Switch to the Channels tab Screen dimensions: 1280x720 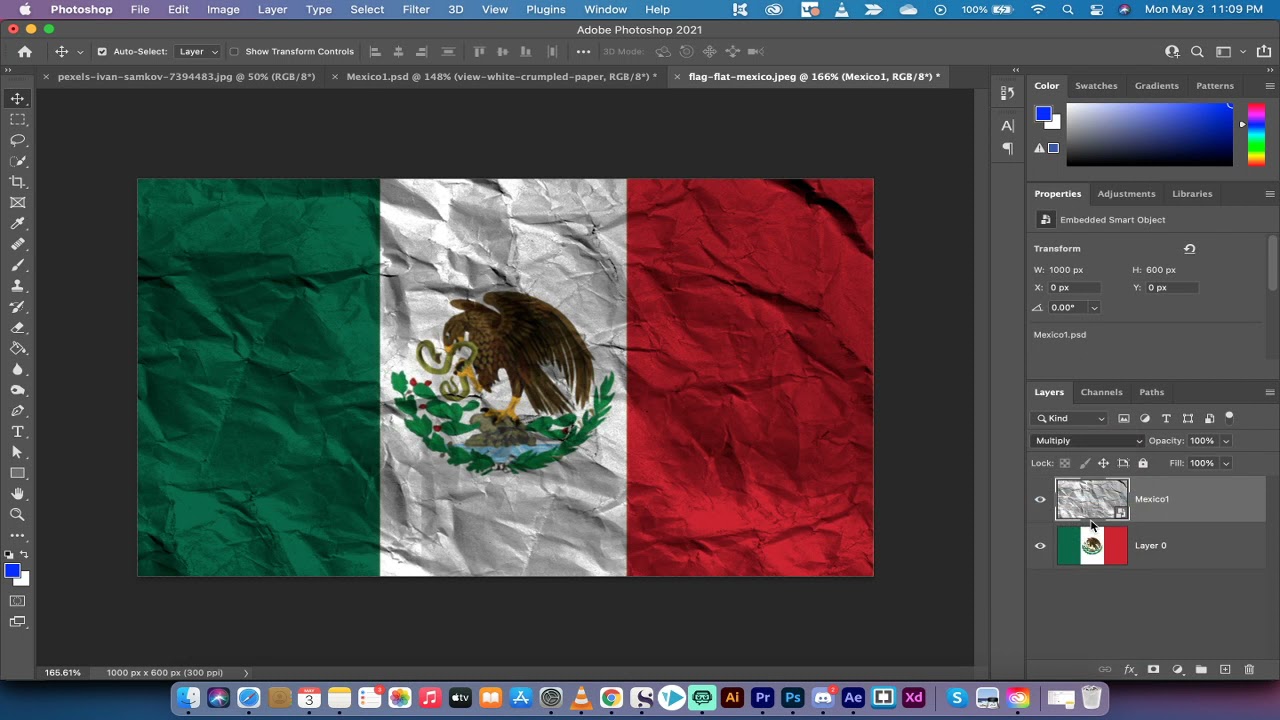(1101, 392)
